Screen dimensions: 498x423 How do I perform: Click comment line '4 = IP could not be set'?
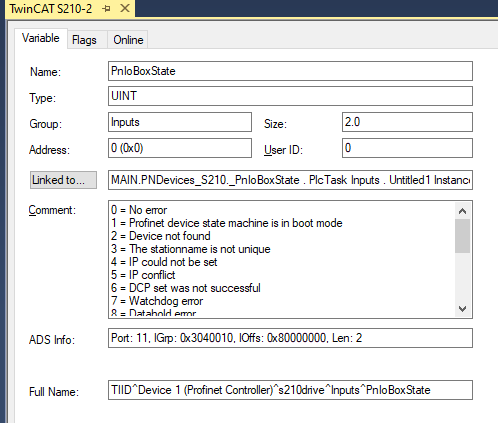click(164, 262)
